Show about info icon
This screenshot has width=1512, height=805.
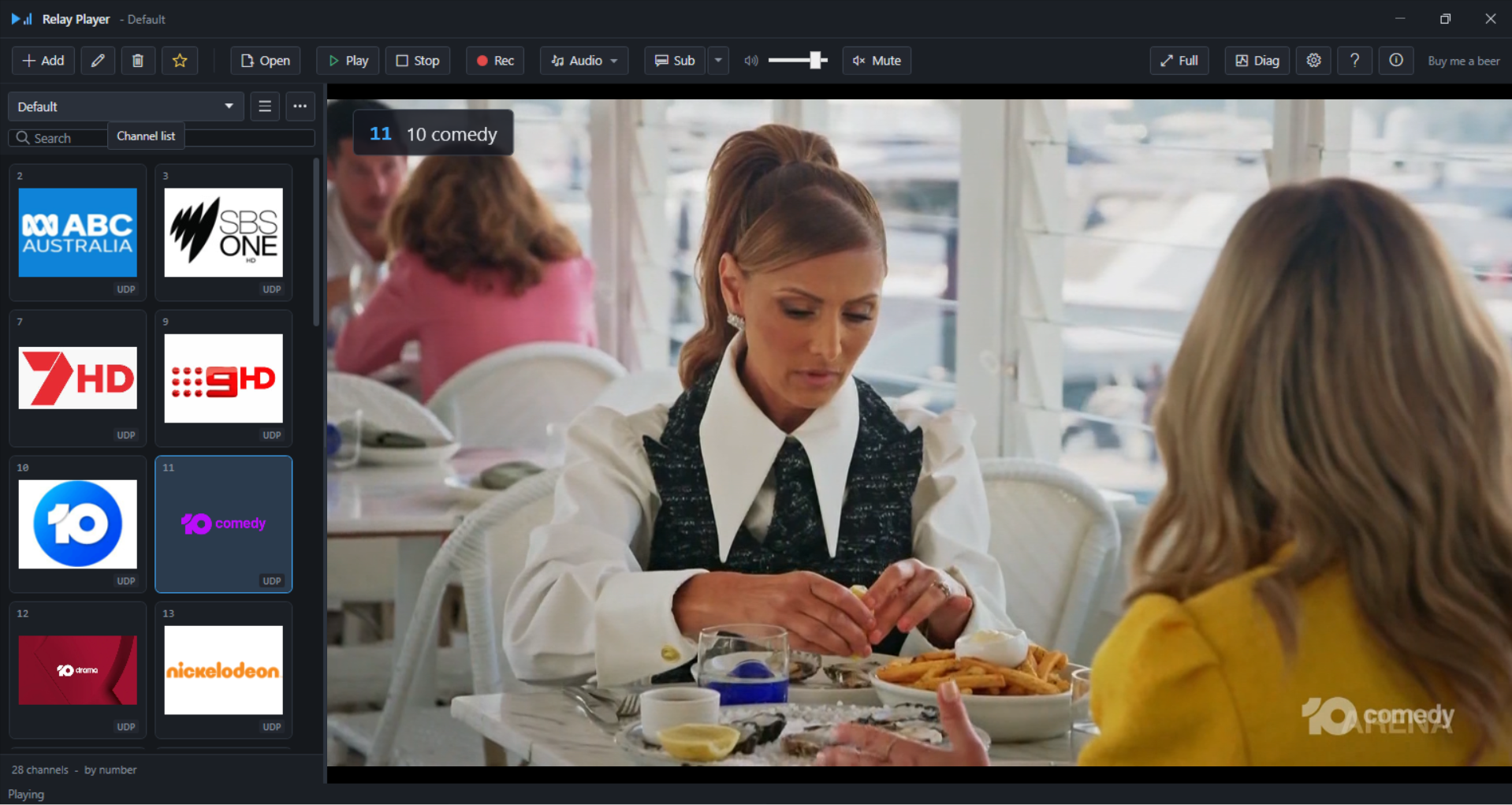(x=1395, y=61)
